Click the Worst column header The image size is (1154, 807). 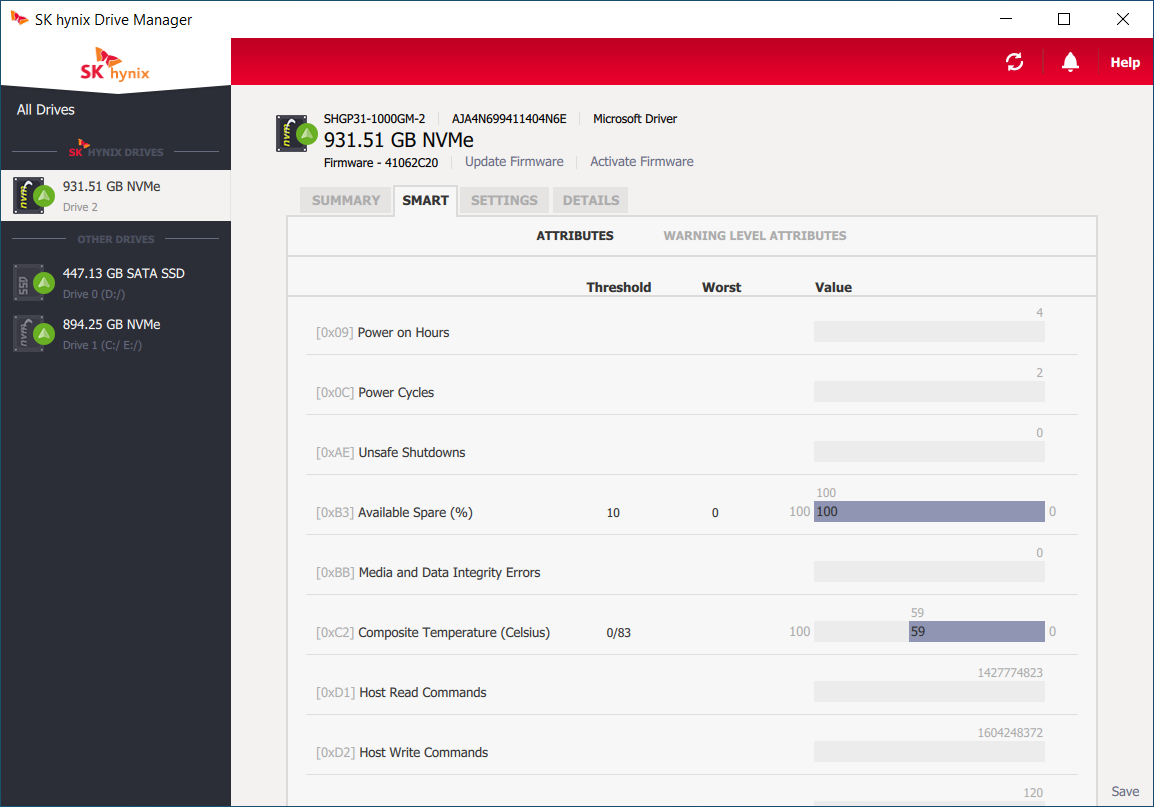pos(721,287)
